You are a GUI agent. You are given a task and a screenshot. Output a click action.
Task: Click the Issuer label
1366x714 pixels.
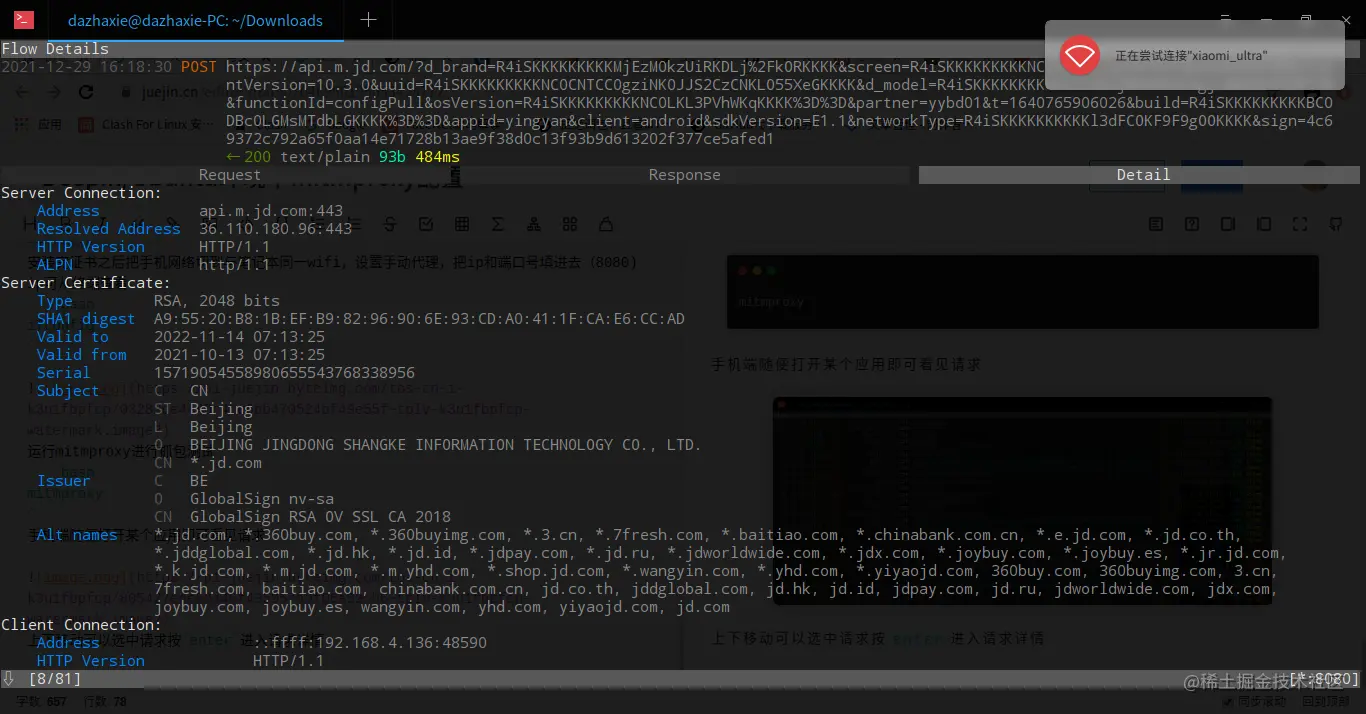(x=64, y=481)
